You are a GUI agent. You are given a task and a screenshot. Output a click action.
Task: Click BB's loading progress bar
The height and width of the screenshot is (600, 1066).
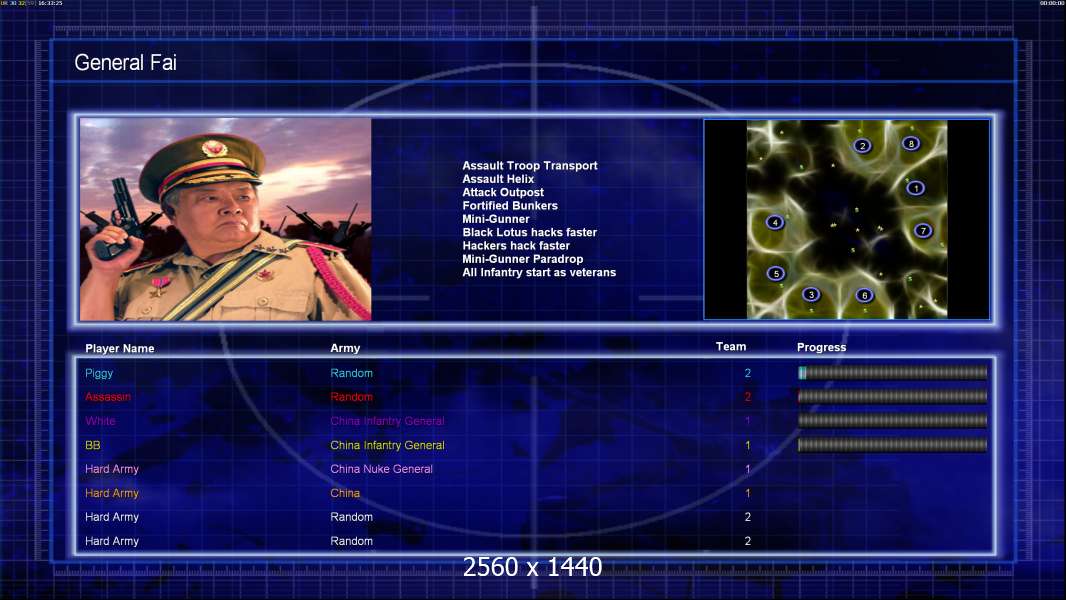tap(892, 445)
